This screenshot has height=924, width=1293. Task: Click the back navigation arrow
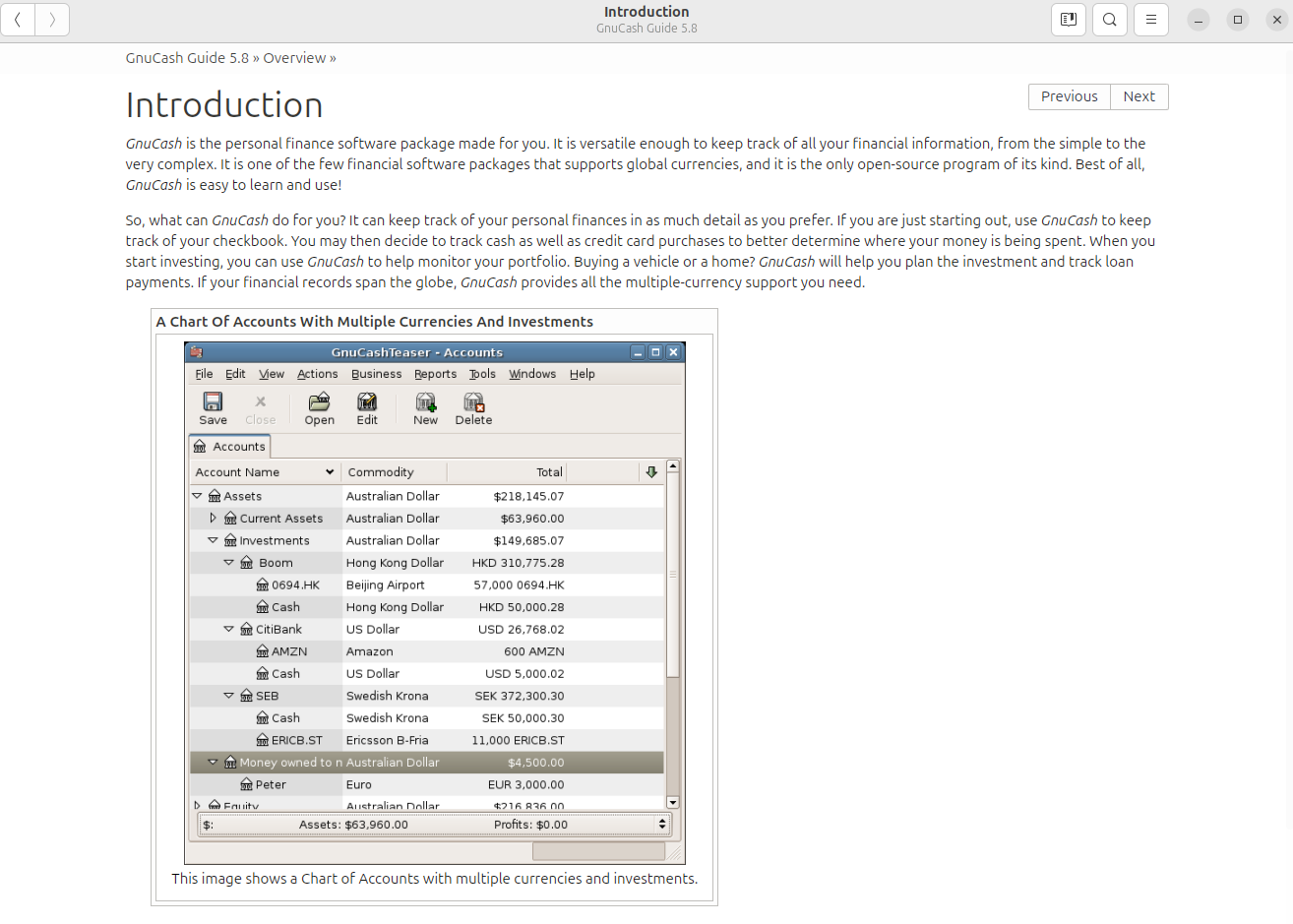(18, 20)
